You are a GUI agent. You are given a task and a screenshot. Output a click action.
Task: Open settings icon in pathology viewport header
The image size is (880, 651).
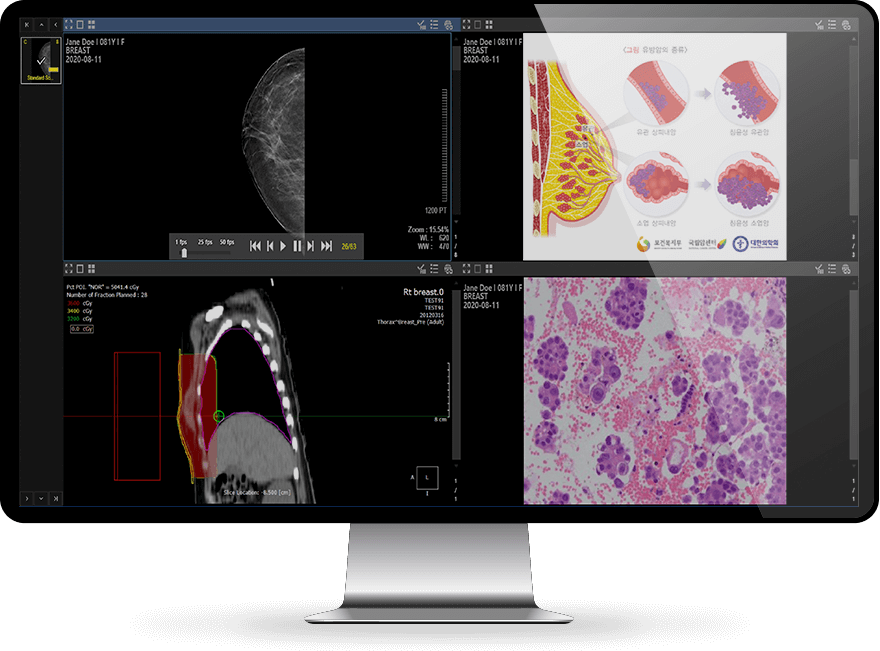click(847, 268)
